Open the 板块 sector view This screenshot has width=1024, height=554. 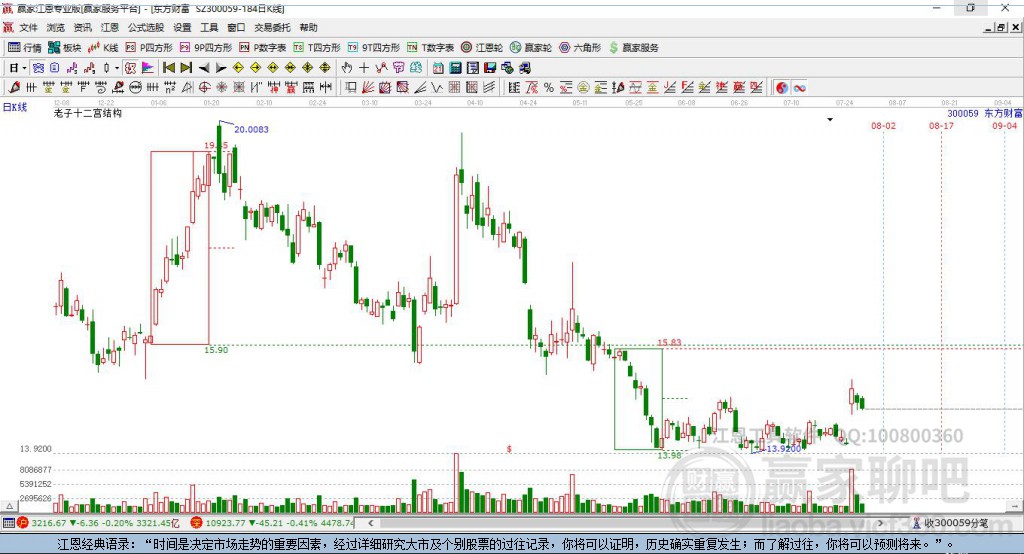[64, 48]
